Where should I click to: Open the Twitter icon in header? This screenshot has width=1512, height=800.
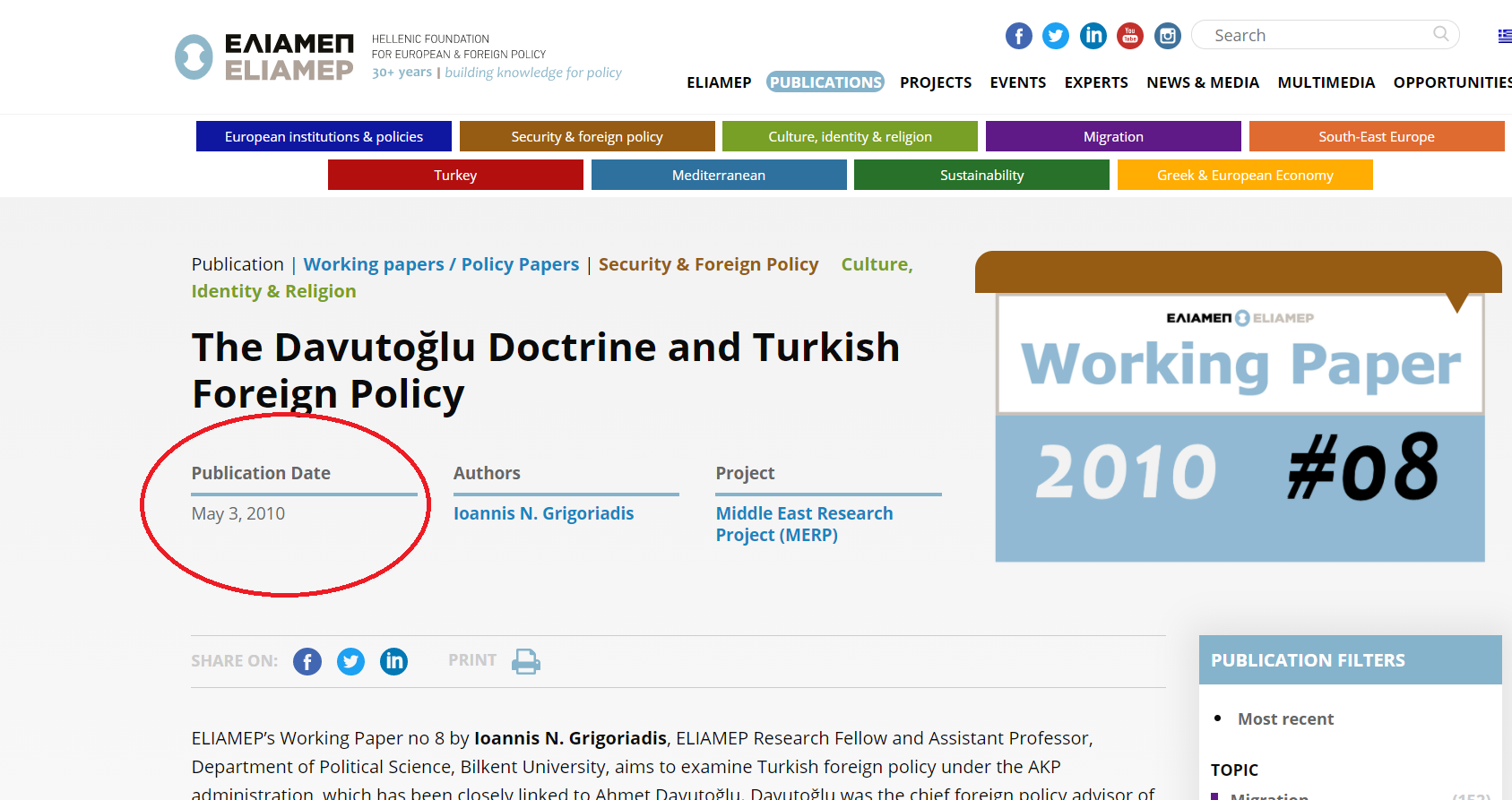(1056, 36)
